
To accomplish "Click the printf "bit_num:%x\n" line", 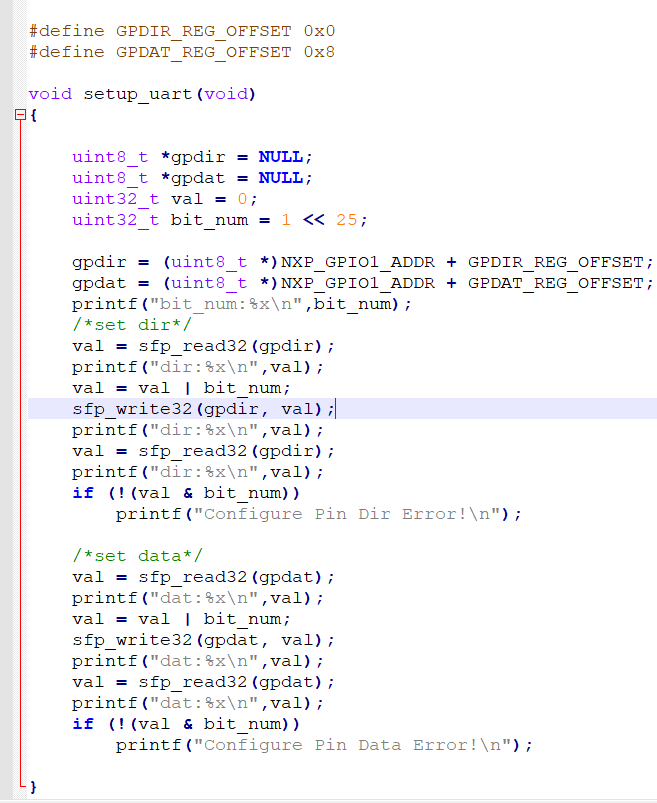I will point(241,304).
